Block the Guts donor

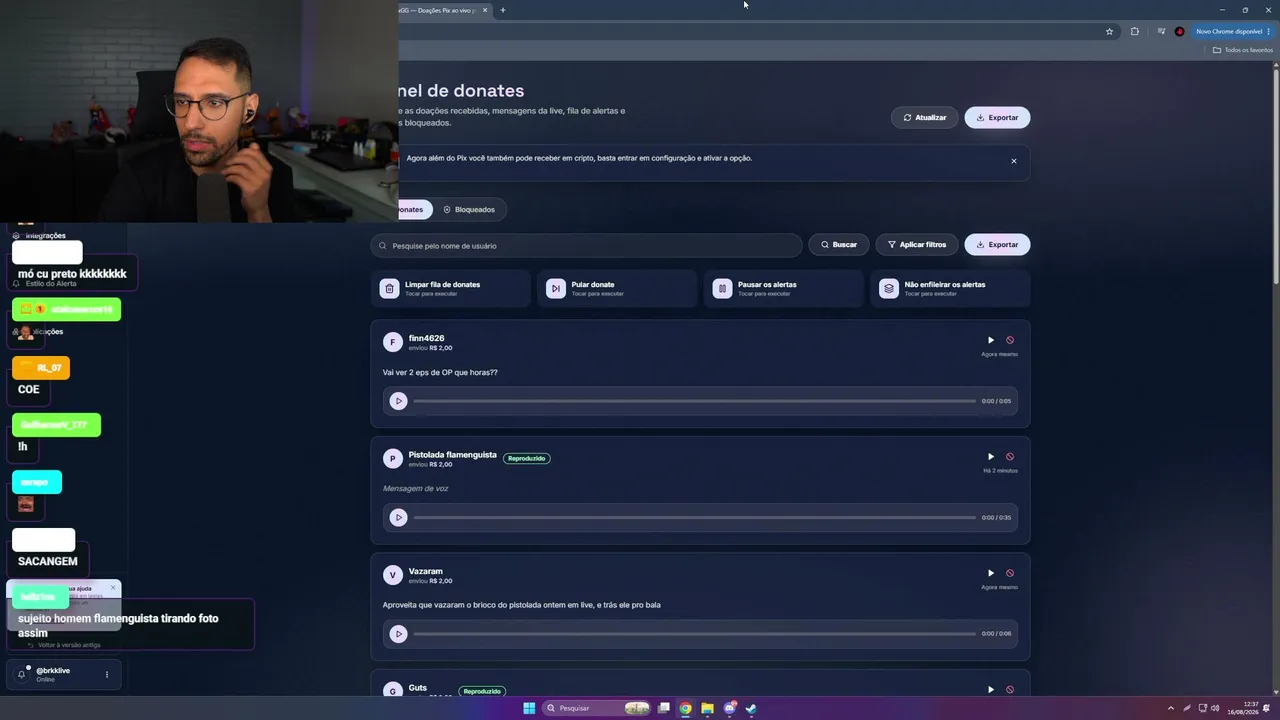point(1010,689)
